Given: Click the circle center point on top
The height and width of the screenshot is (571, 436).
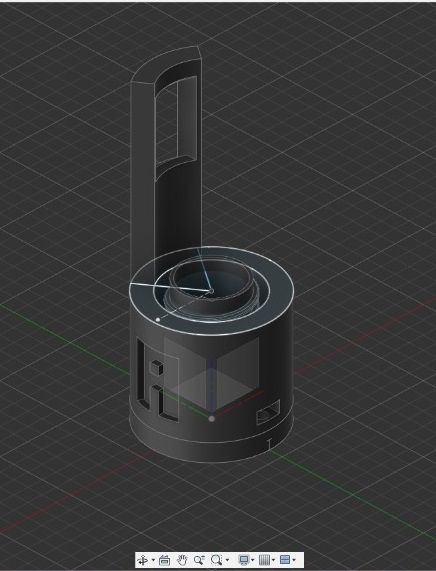Looking at the screenshot, I should tap(211, 291).
